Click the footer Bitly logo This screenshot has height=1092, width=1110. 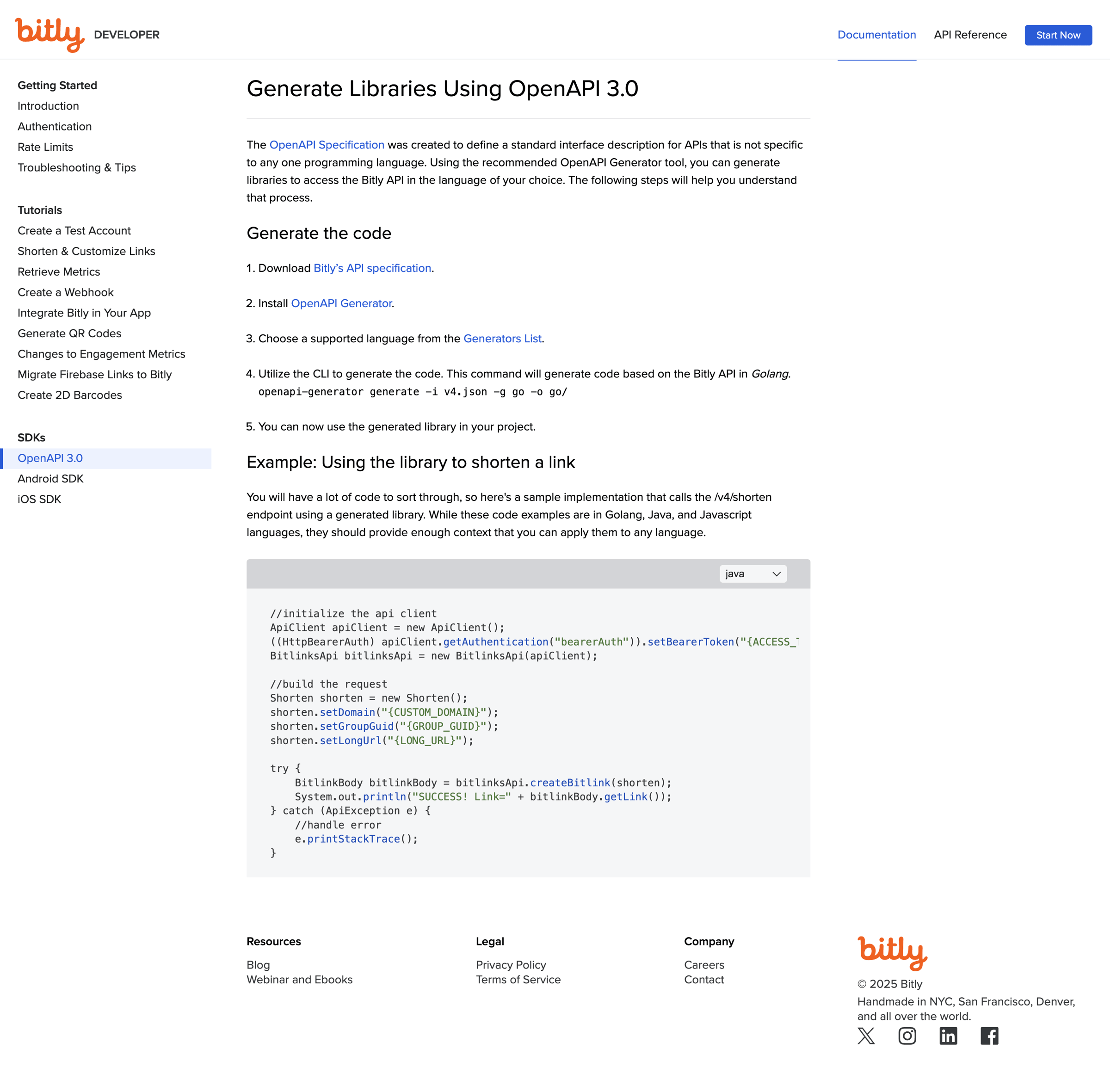[x=893, y=953]
